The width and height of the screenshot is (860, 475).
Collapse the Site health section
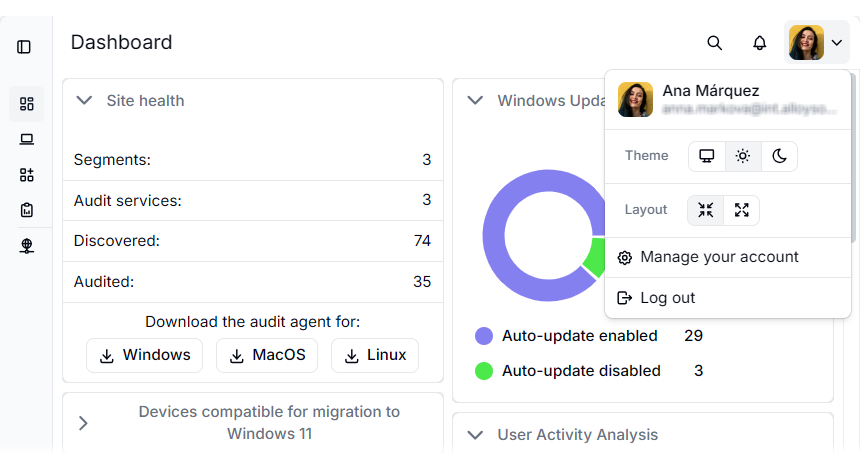coord(84,101)
